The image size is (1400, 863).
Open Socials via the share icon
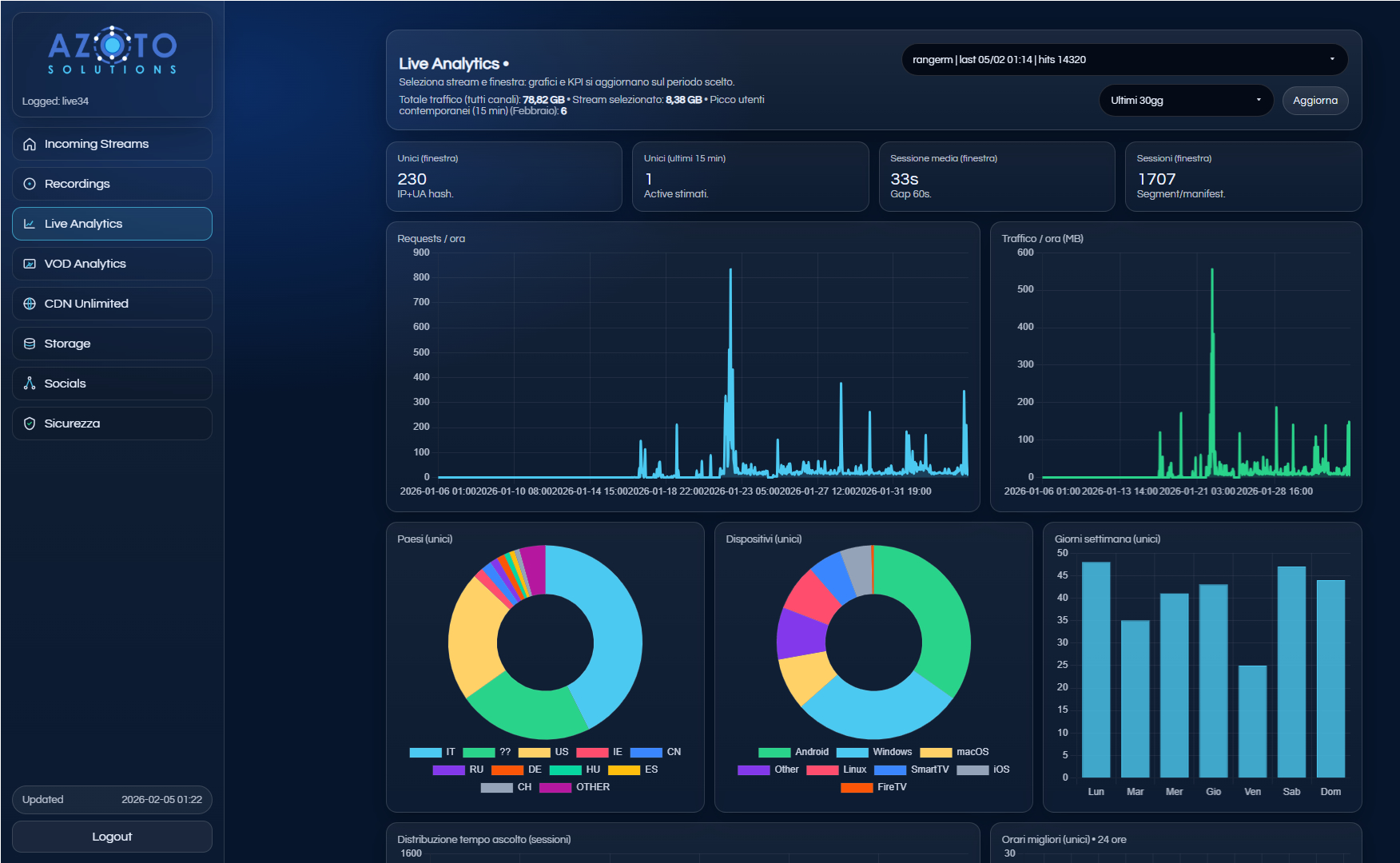[30, 384]
